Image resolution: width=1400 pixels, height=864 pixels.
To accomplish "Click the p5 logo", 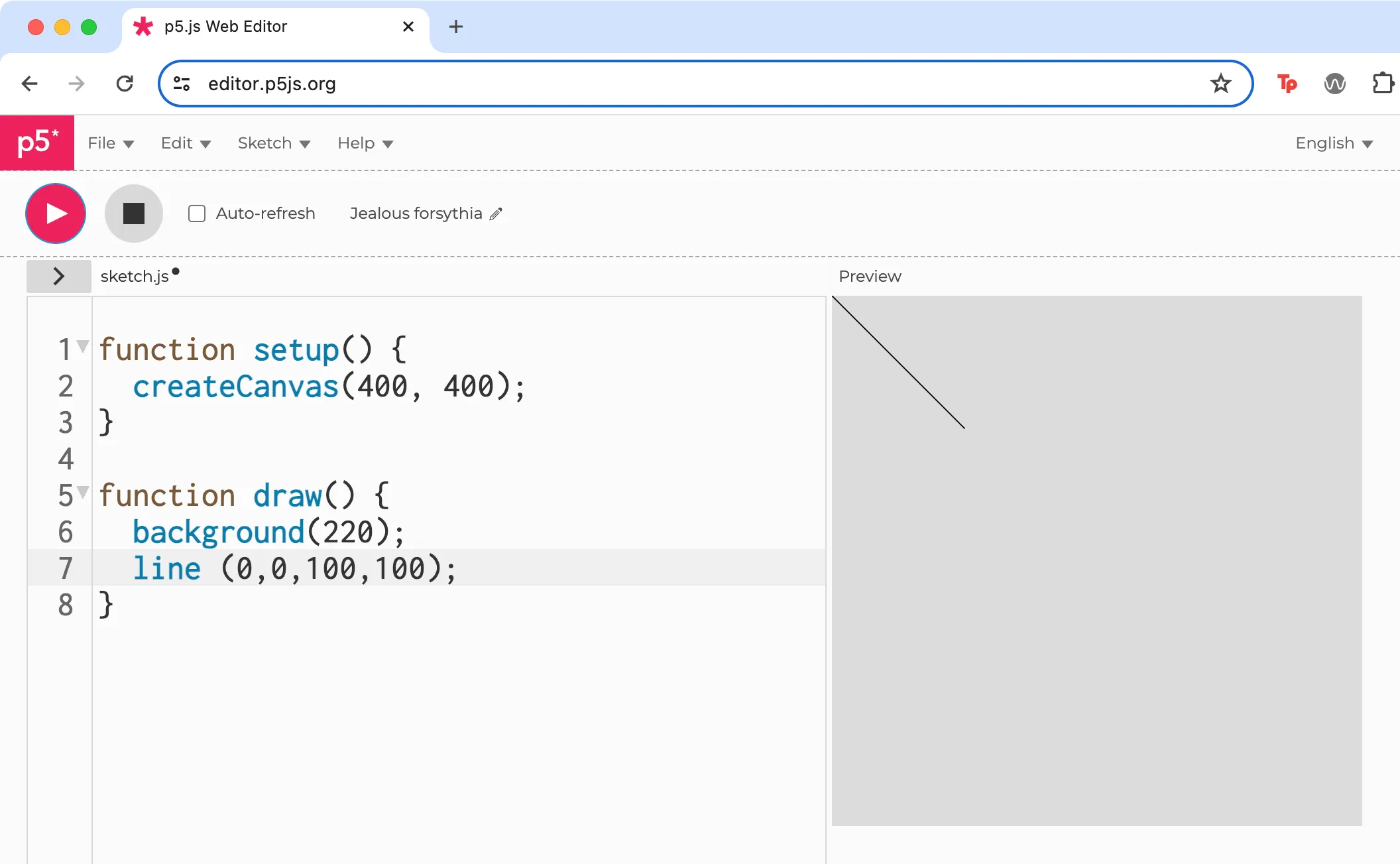I will click(37, 143).
